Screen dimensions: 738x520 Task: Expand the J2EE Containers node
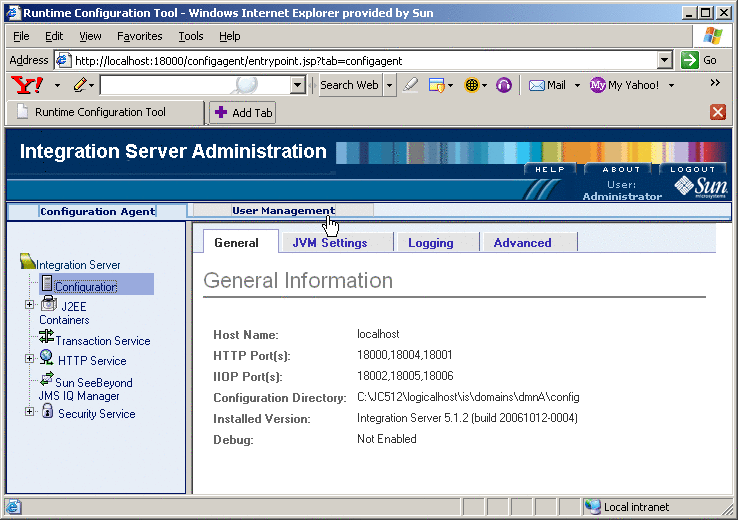point(29,305)
